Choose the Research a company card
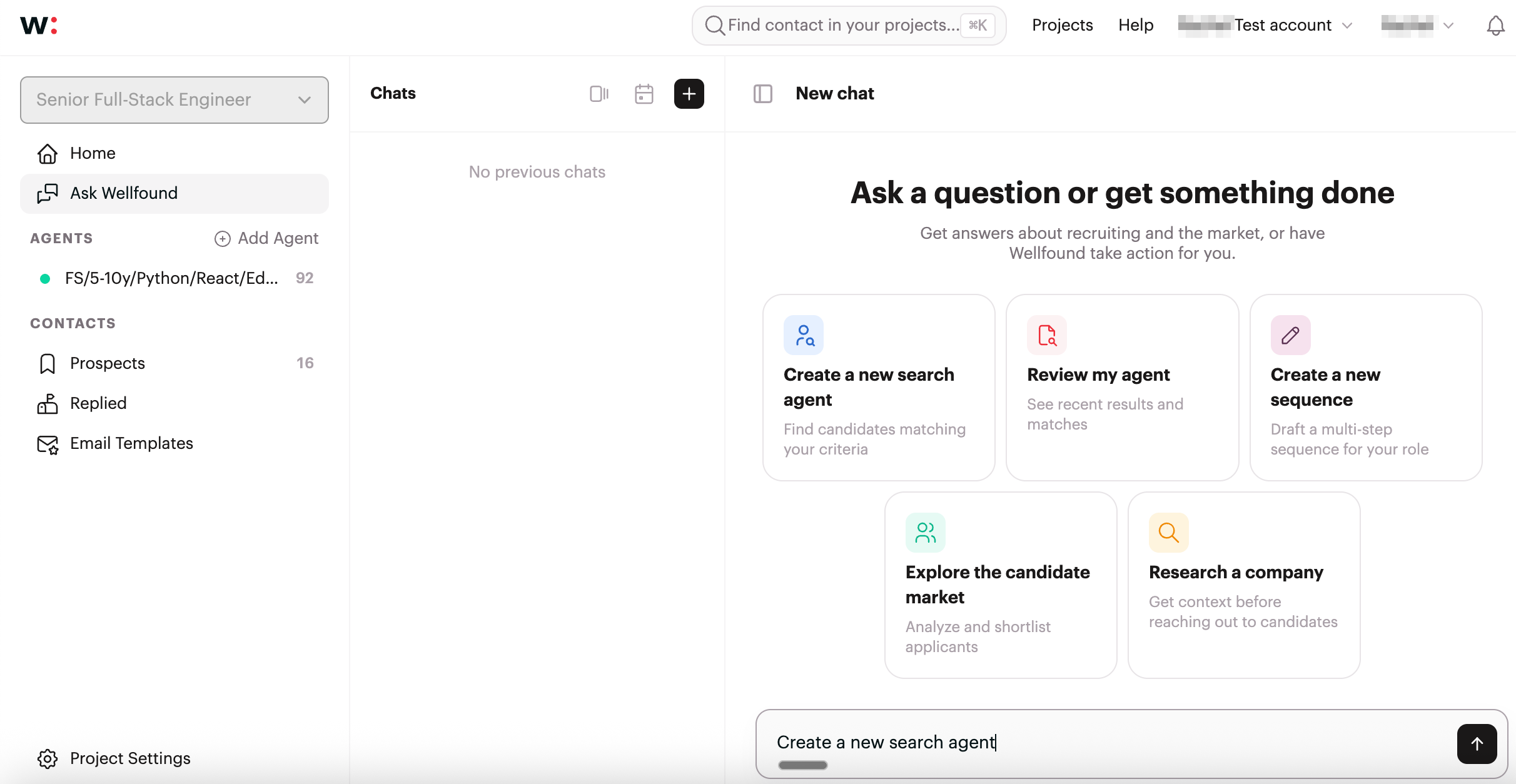This screenshot has height=784, width=1516. click(1243, 585)
